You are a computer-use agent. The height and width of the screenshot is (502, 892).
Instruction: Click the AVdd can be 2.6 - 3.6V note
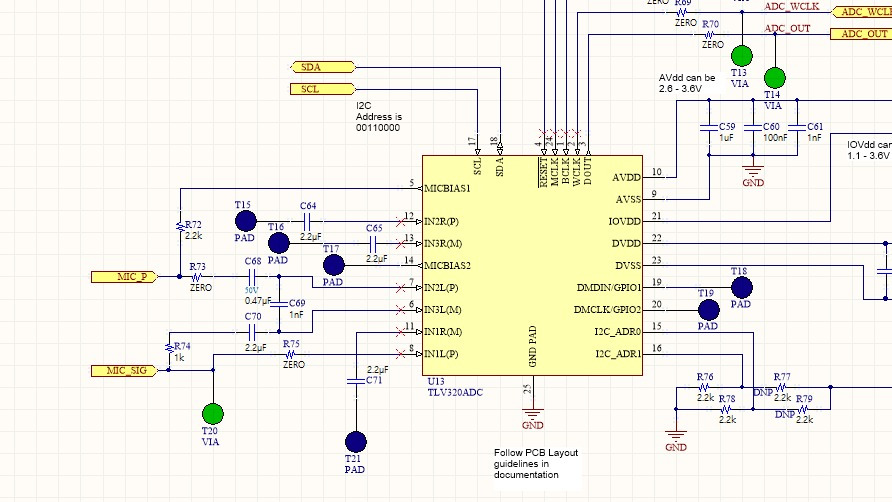coord(687,83)
